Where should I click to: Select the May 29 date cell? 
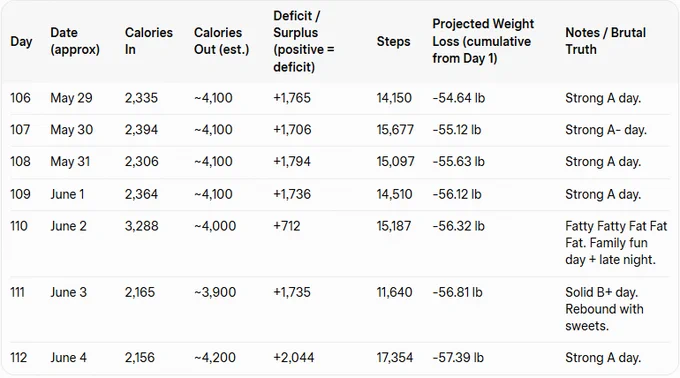72,98
